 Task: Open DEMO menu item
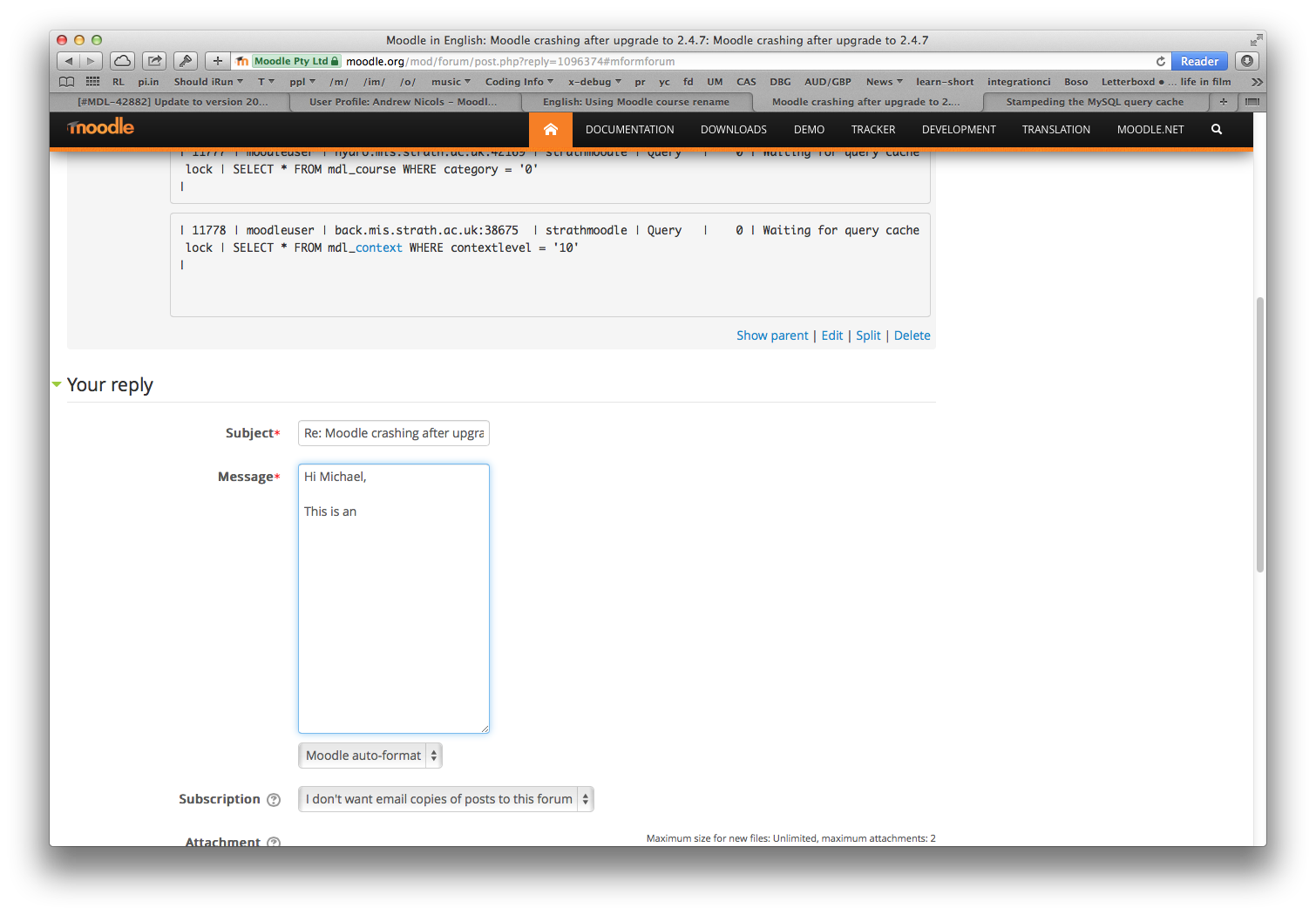tap(809, 130)
